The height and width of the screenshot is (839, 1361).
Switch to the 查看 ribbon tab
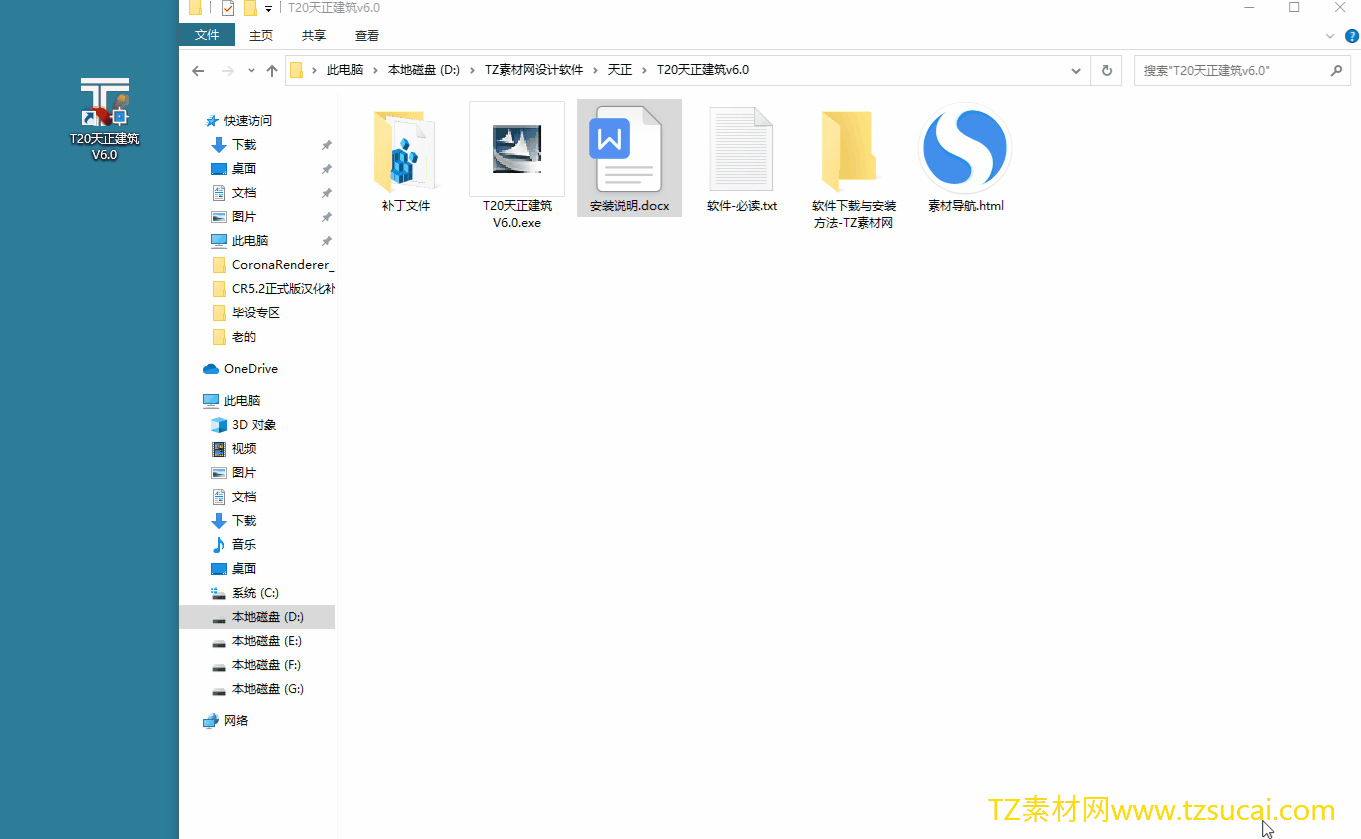(367, 35)
